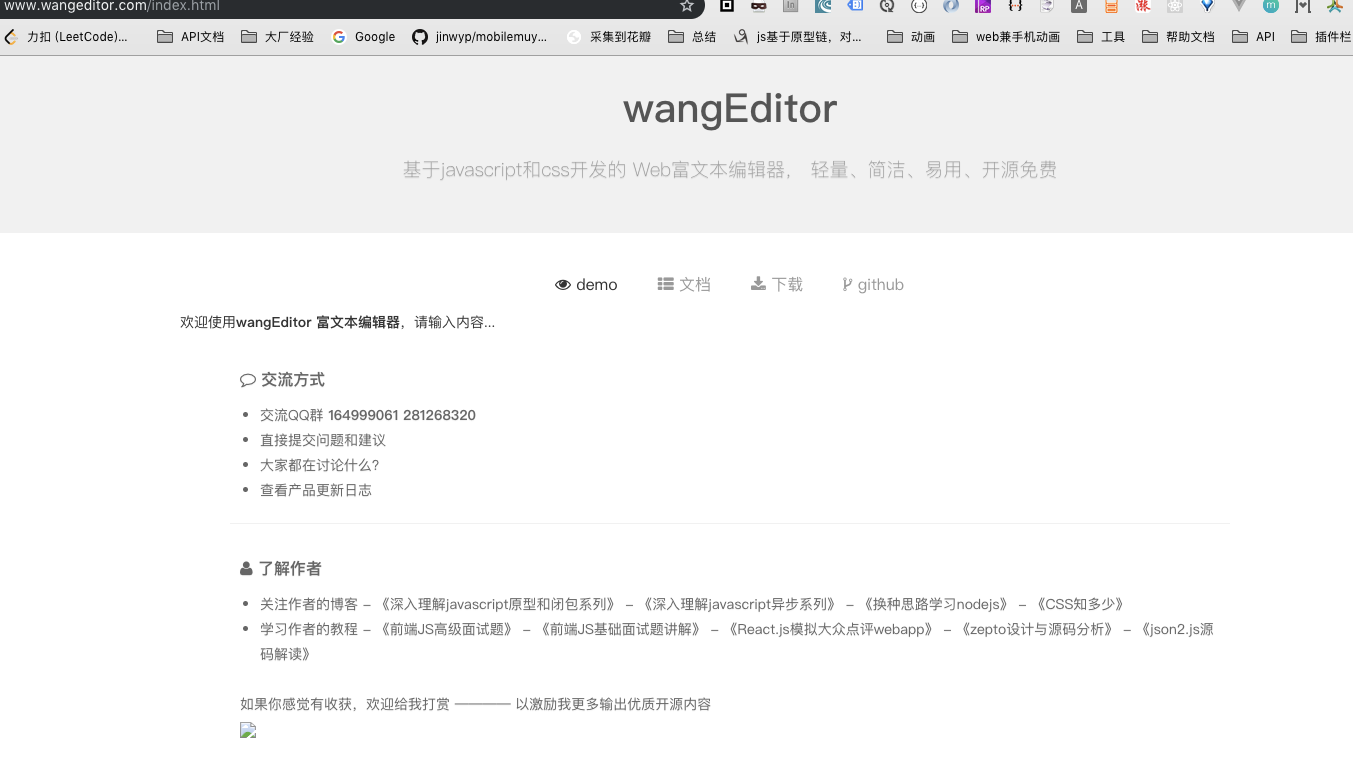The width and height of the screenshot is (1353, 773).
Task: Expand the 动画 bookmark folder
Action: 911,37
